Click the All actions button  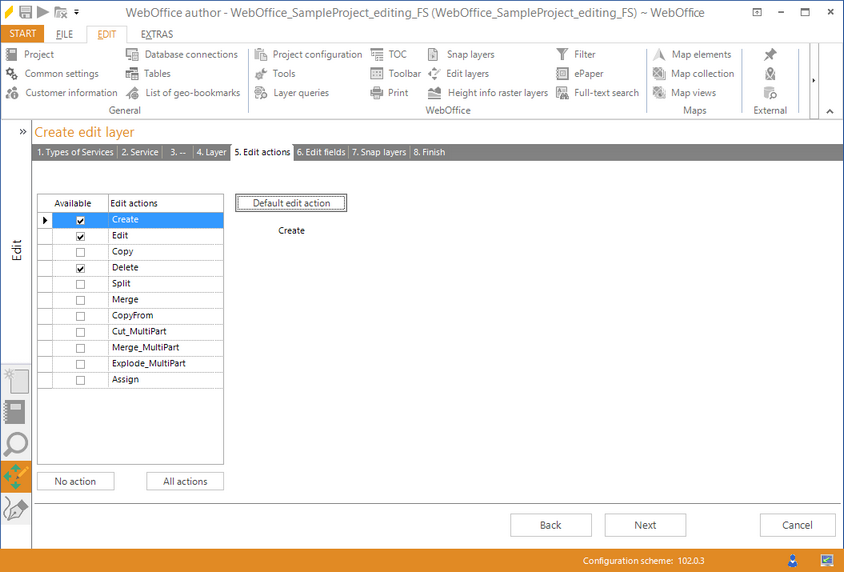point(185,481)
